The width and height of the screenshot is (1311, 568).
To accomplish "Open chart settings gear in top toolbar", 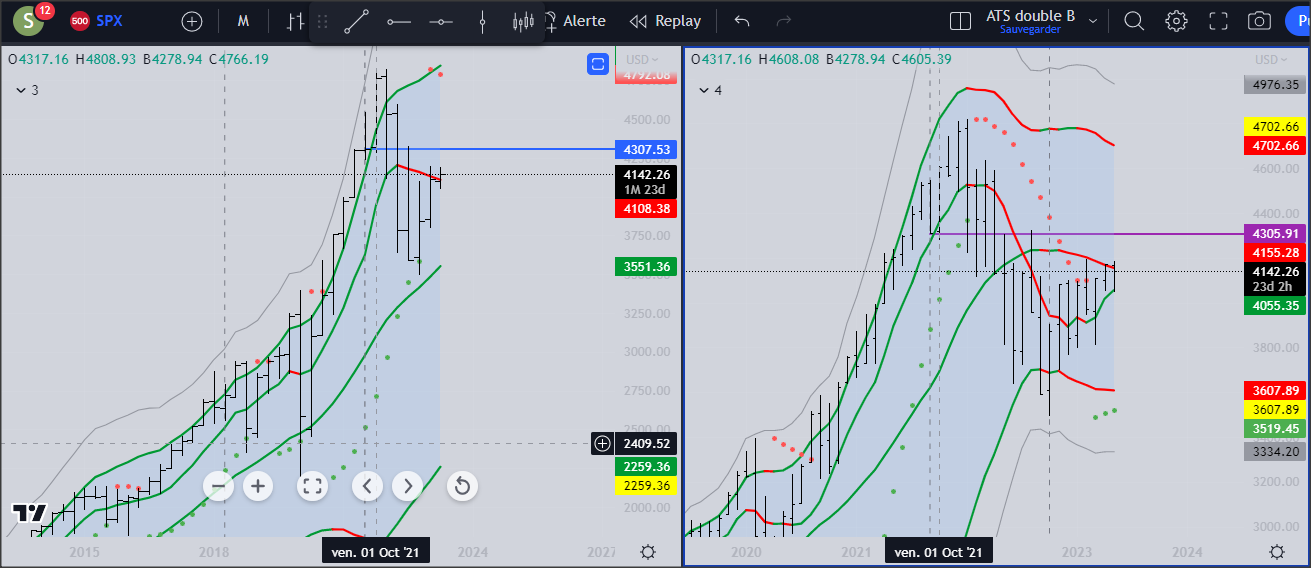I will (1176, 21).
